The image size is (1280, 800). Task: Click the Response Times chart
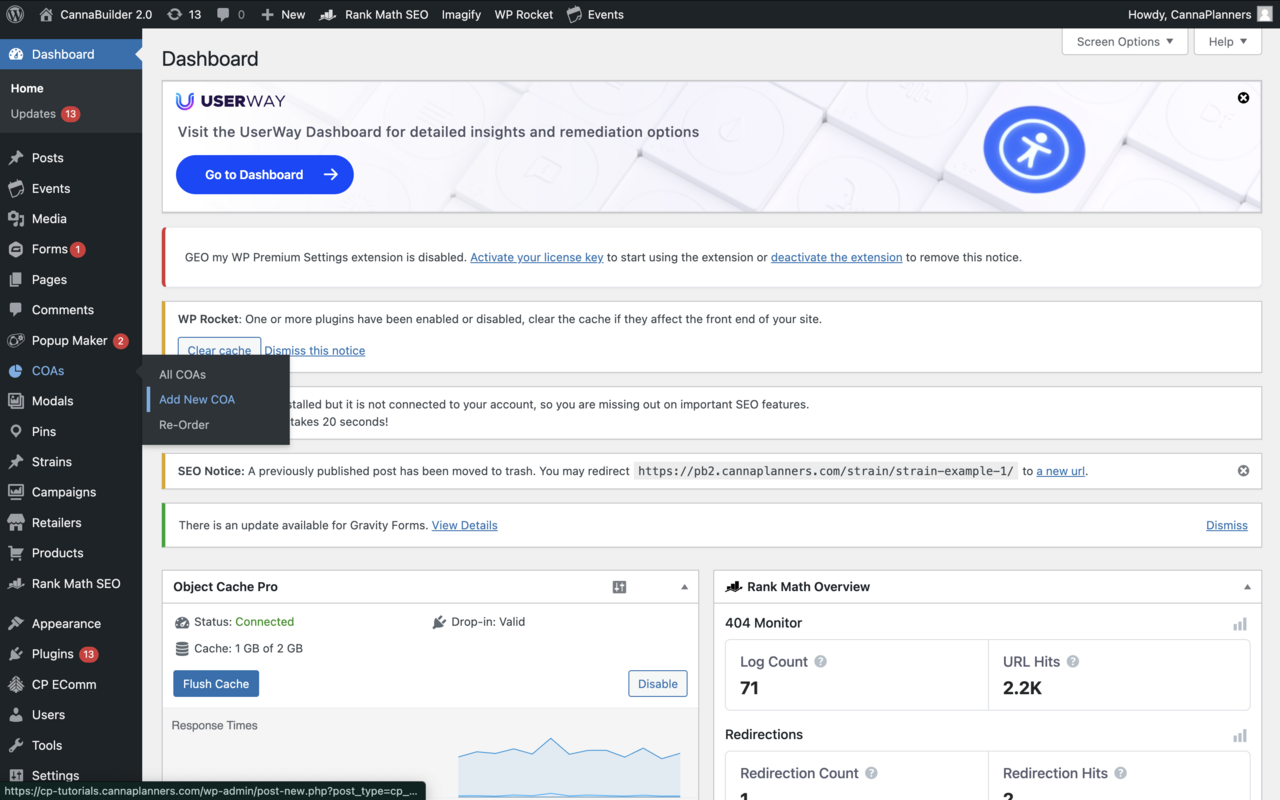(569, 768)
